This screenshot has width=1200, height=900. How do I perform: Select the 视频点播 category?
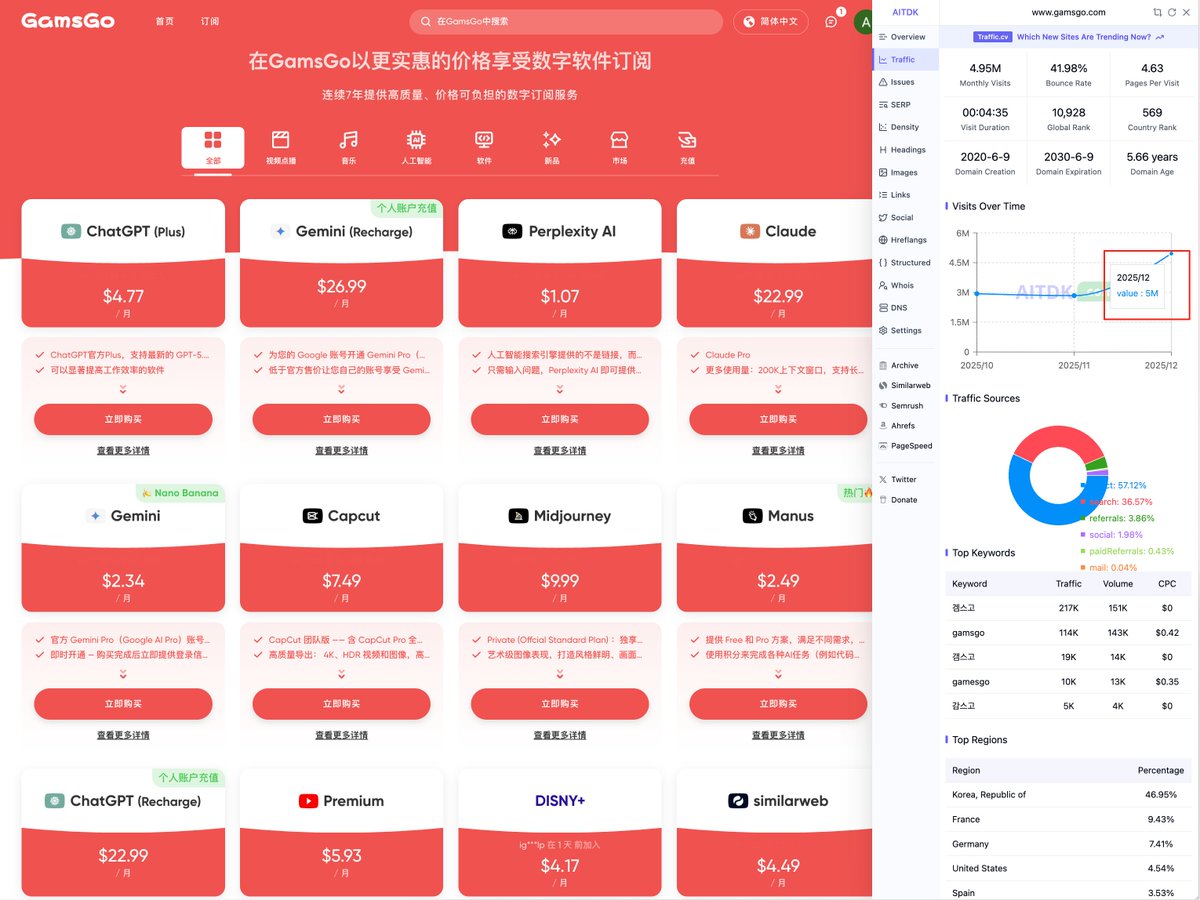pos(281,147)
